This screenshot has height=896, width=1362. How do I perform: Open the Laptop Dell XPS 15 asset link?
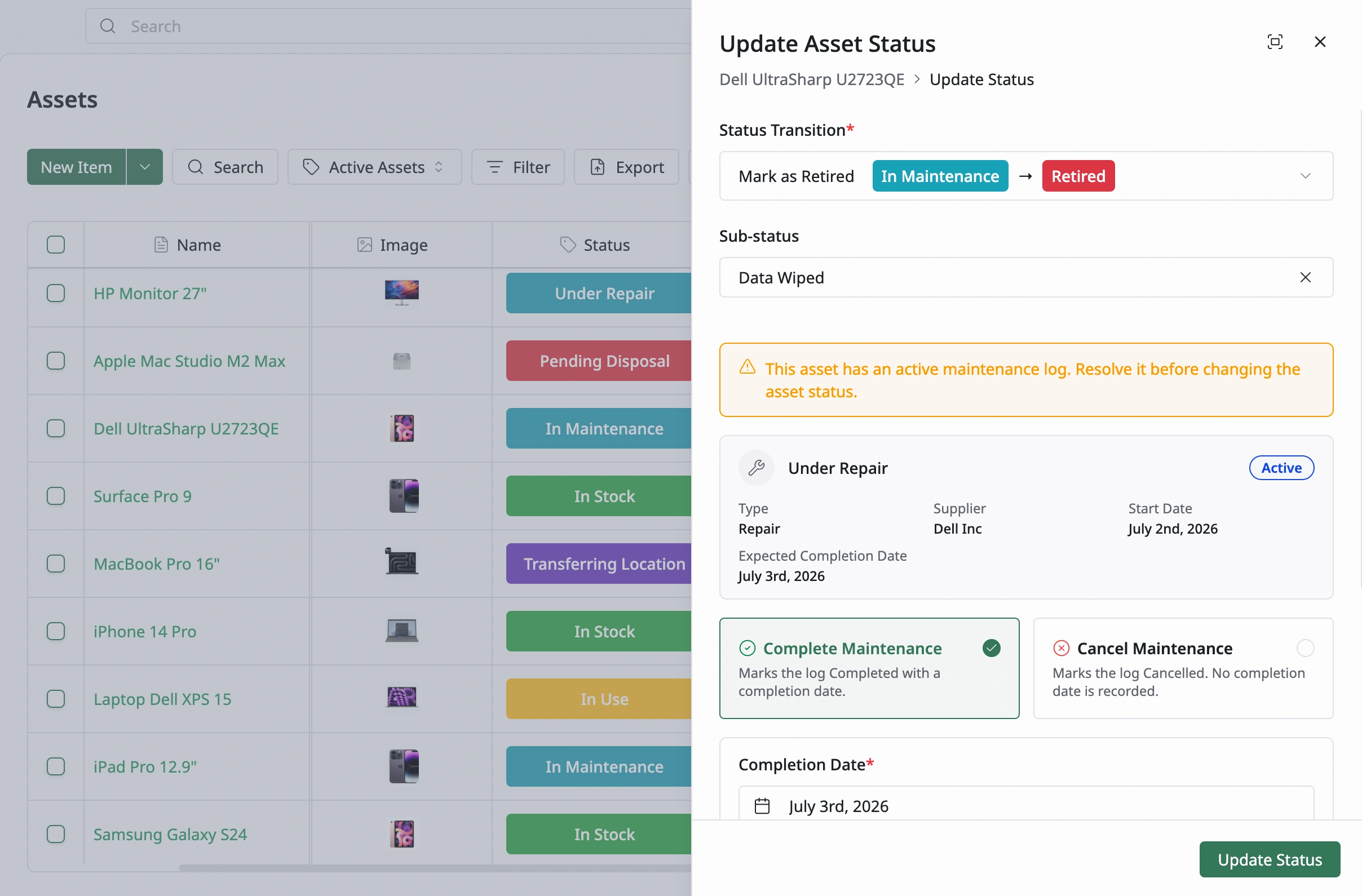162,699
